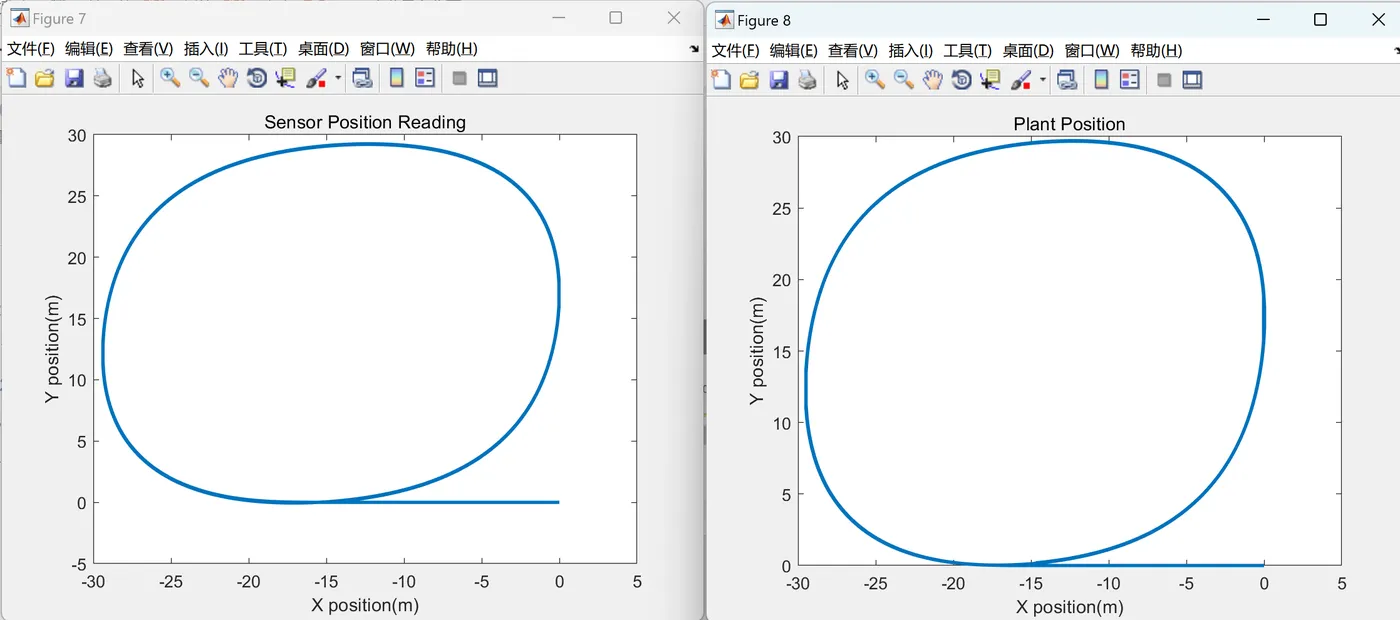Click New Figure icon in Figure 7
The width and height of the screenshot is (1400, 620).
pyautogui.click(x=16, y=78)
